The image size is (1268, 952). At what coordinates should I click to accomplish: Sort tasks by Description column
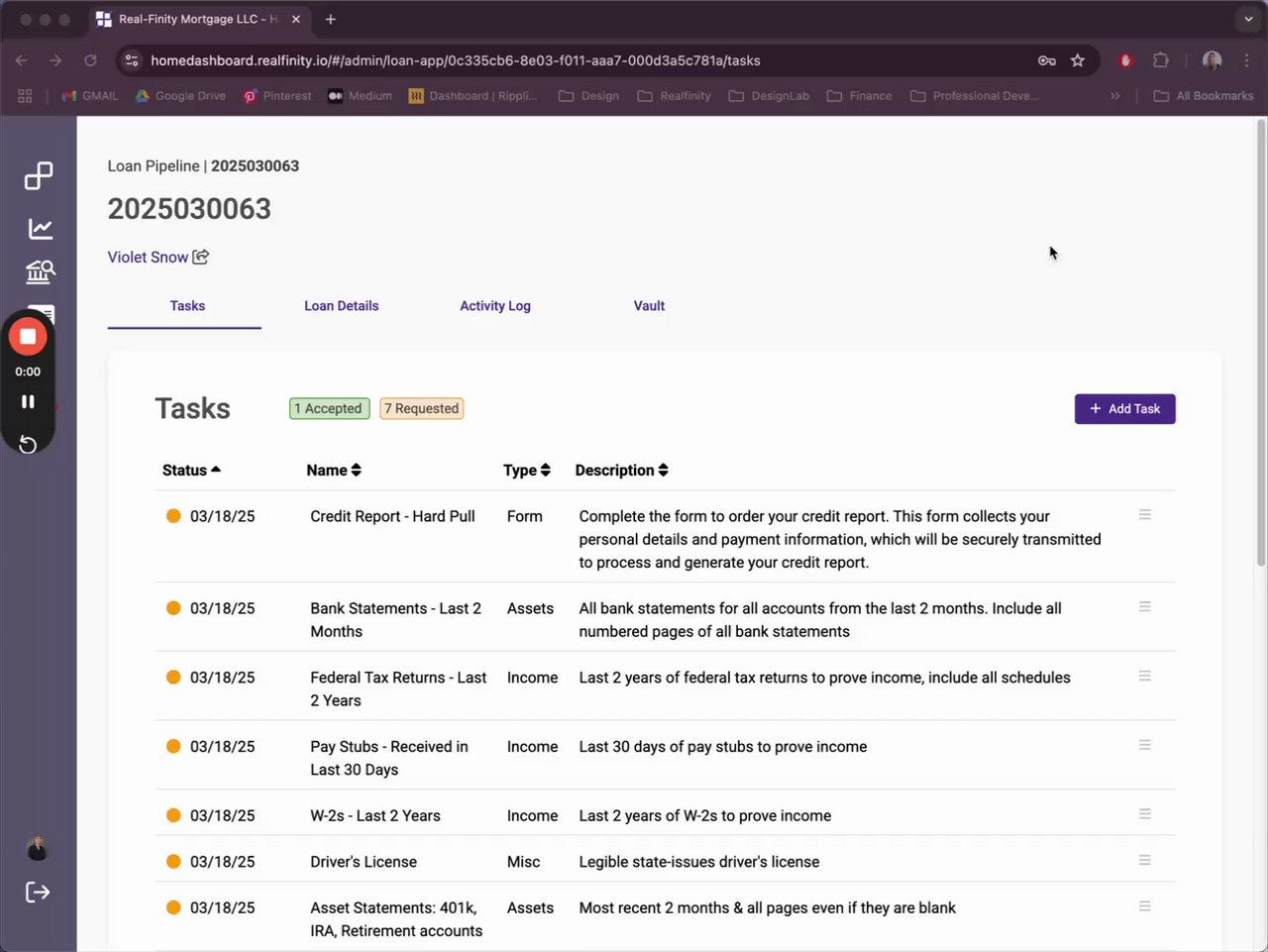coord(621,471)
